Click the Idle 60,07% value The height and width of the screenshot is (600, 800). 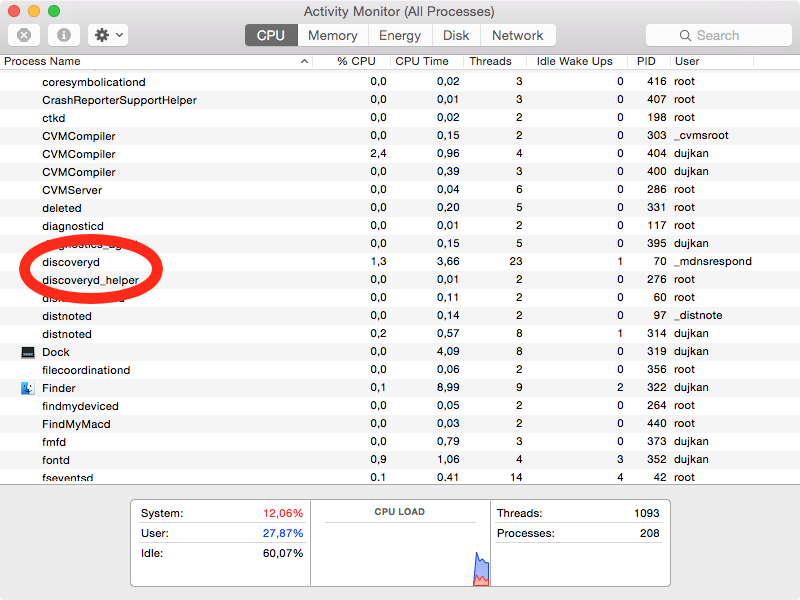(x=283, y=553)
